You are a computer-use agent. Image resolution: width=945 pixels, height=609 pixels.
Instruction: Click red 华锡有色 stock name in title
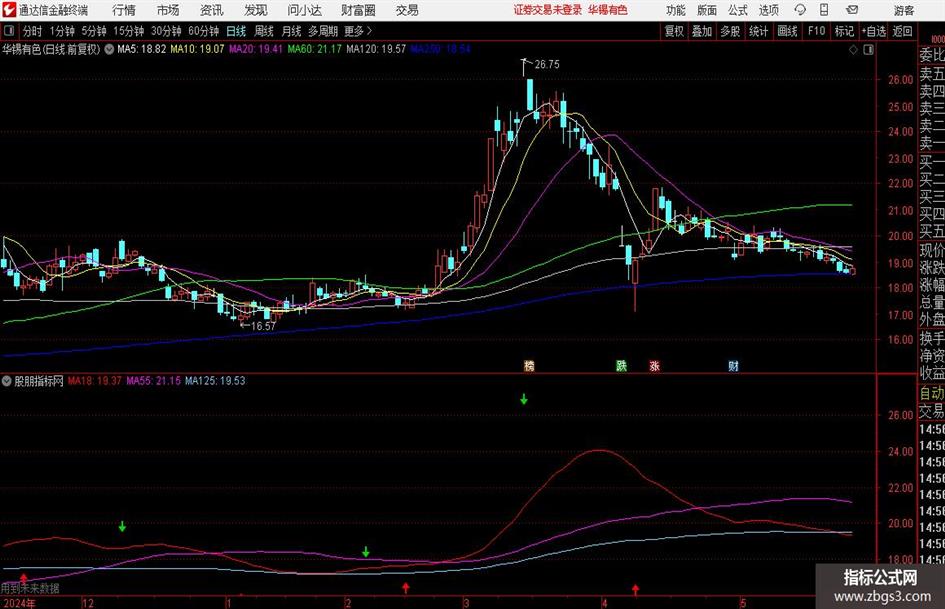click(x=608, y=10)
